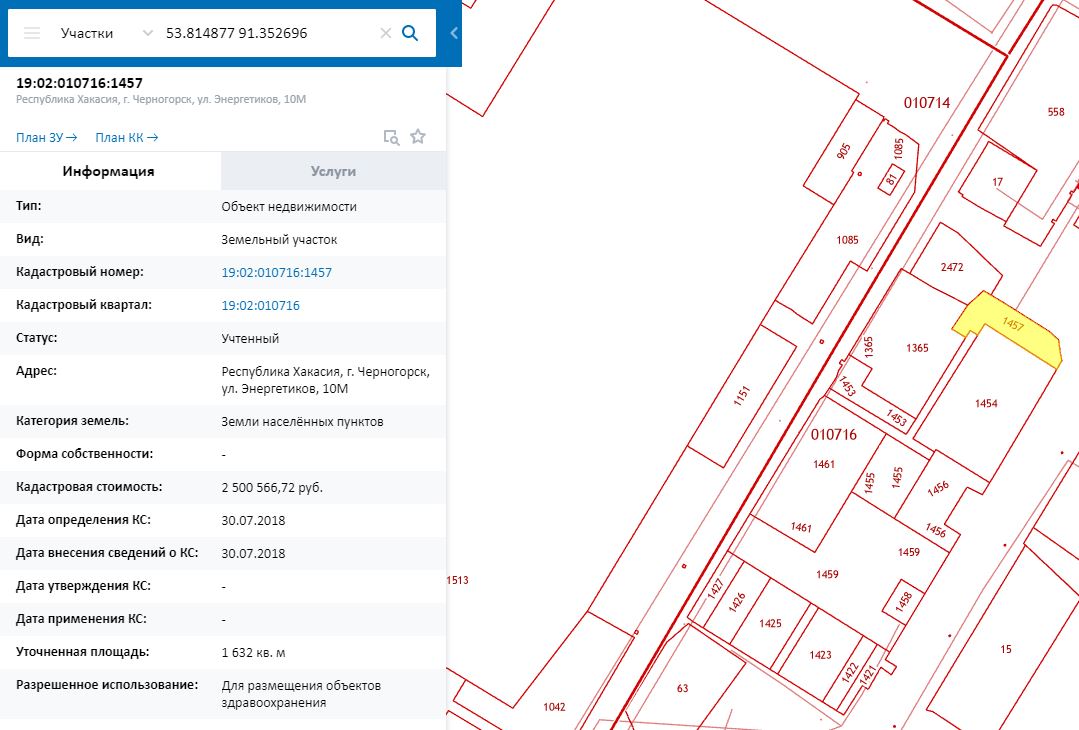Click parcel 1365 on the map
The image size is (1079, 730).
[x=918, y=348]
